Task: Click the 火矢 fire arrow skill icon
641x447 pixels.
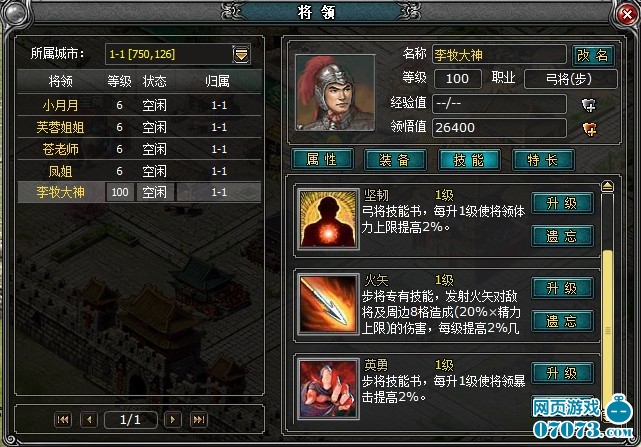Action: [328, 304]
